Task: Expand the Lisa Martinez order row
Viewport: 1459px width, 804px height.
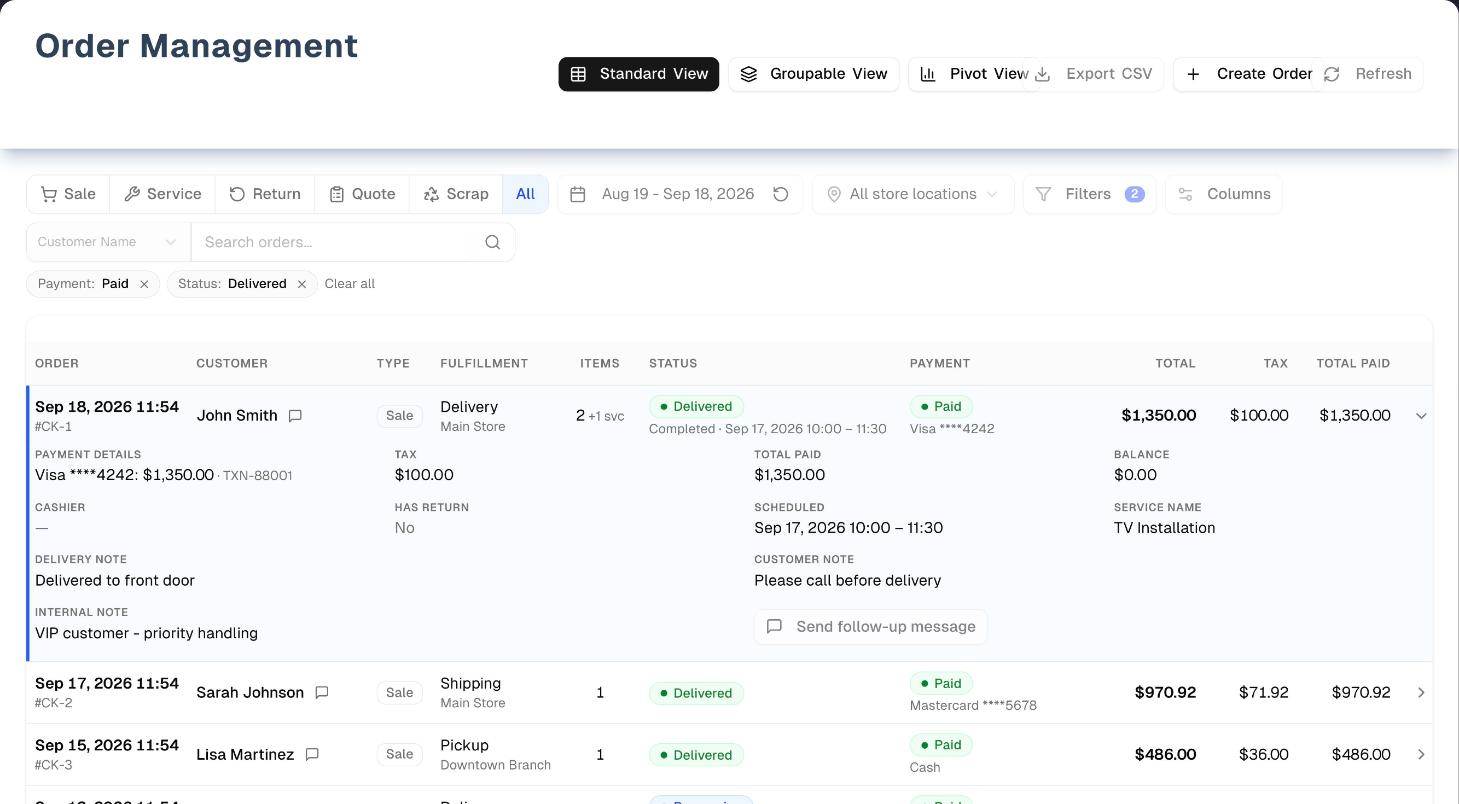Action: coord(1421,755)
